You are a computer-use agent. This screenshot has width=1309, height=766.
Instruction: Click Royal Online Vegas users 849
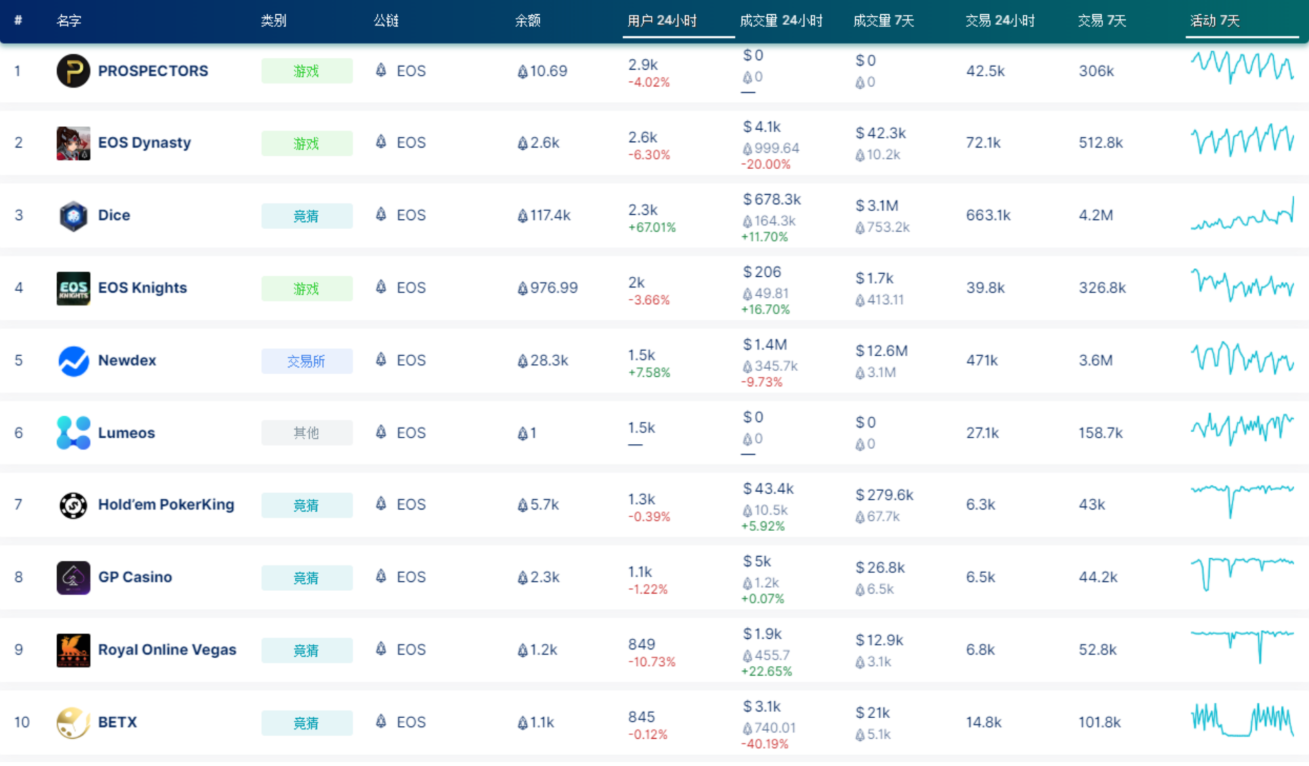coord(642,644)
